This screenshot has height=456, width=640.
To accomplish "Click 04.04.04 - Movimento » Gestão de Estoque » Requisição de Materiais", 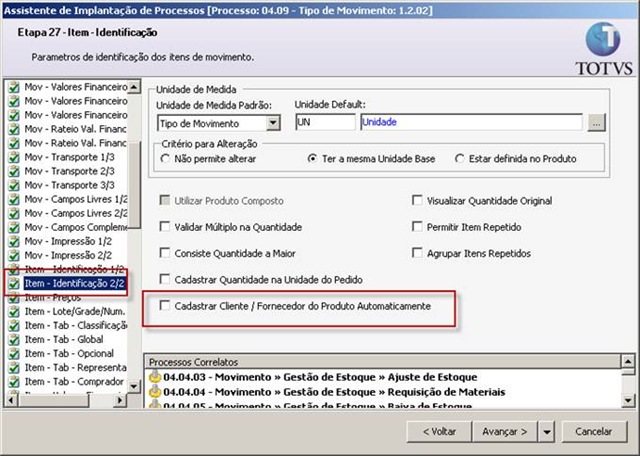I will pyautogui.click(x=334, y=392).
